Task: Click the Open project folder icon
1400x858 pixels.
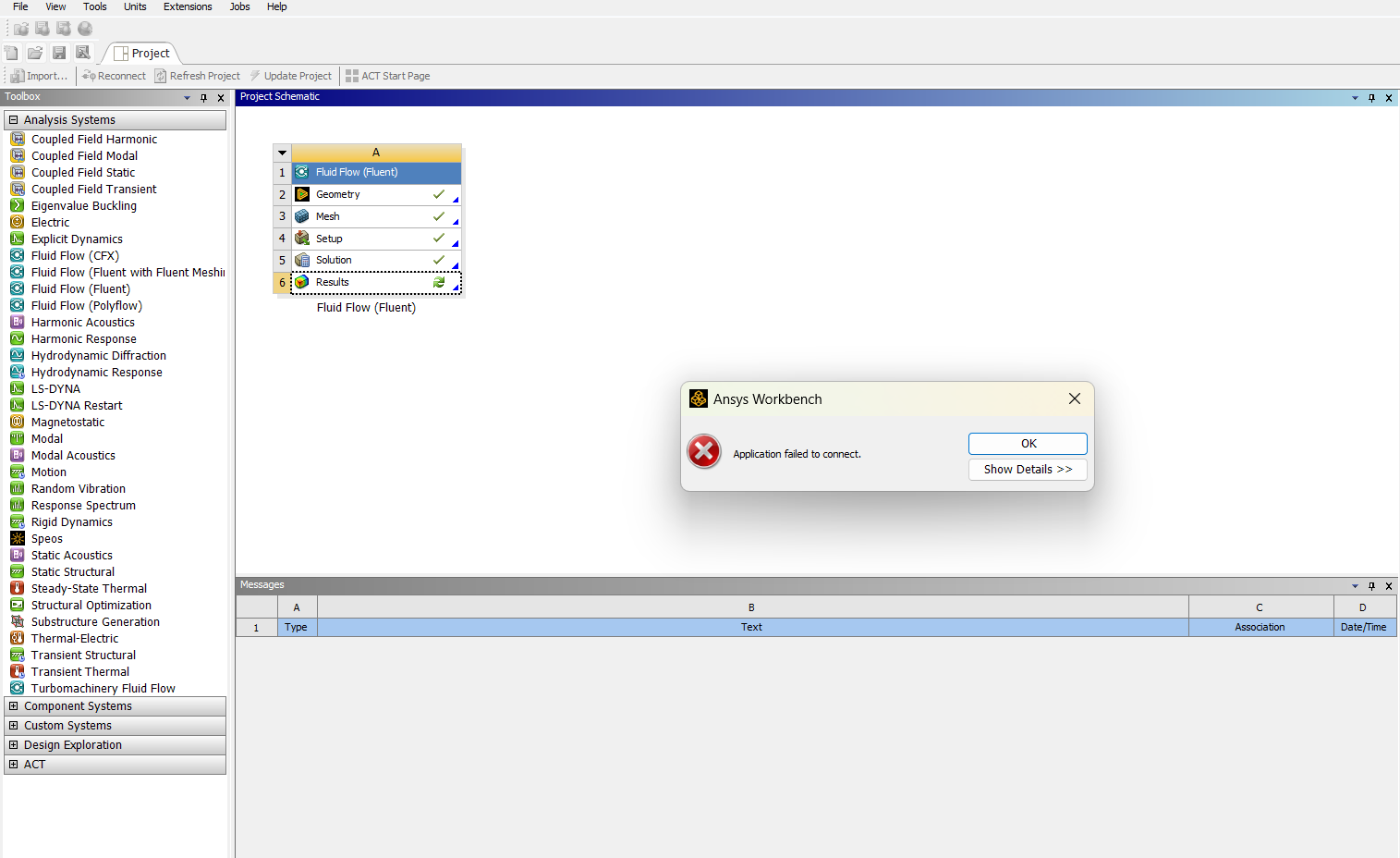Action: tap(35, 53)
